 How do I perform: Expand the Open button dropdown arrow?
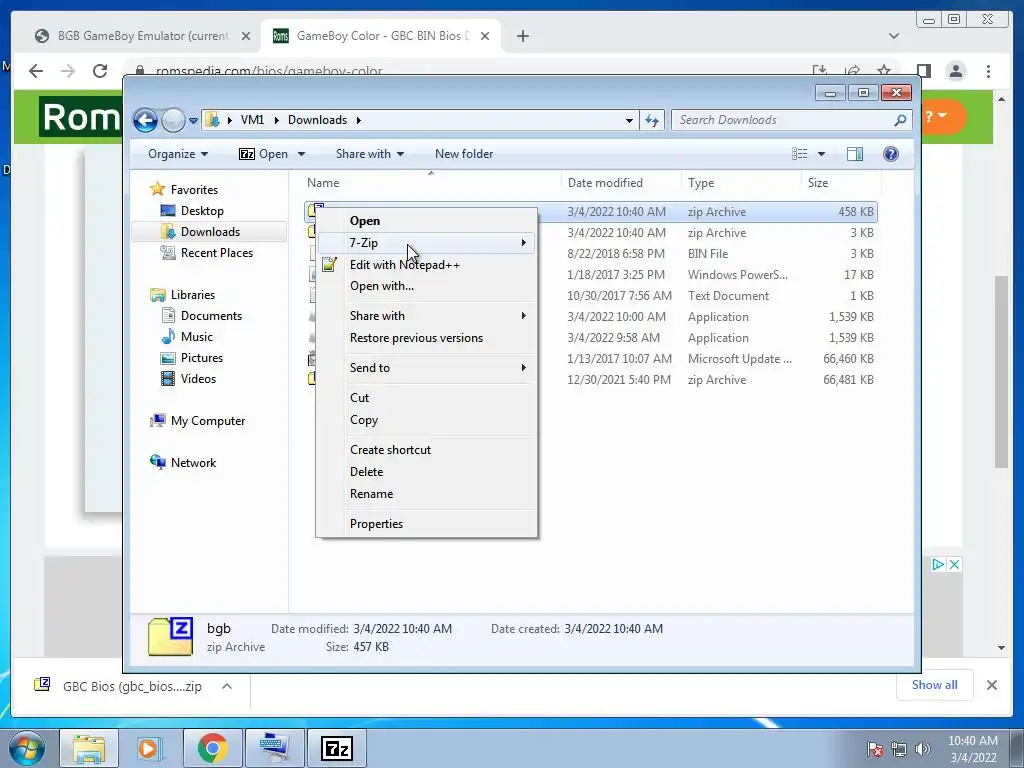(301, 154)
